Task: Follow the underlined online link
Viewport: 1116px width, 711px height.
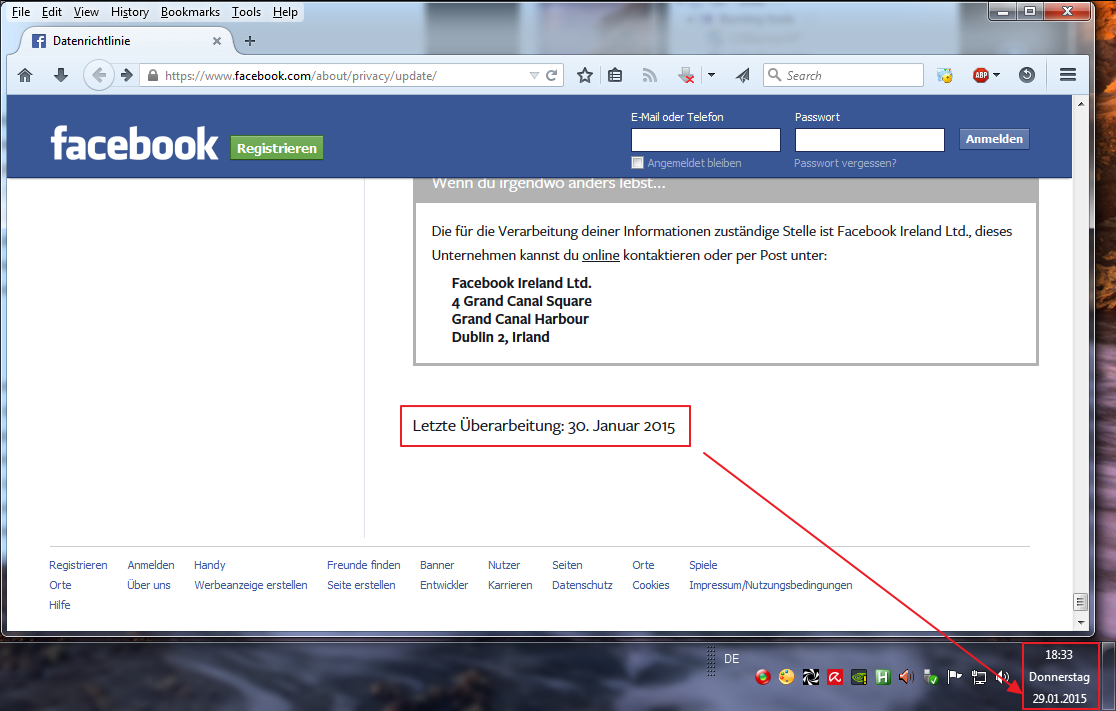Action: click(x=601, y=256)
